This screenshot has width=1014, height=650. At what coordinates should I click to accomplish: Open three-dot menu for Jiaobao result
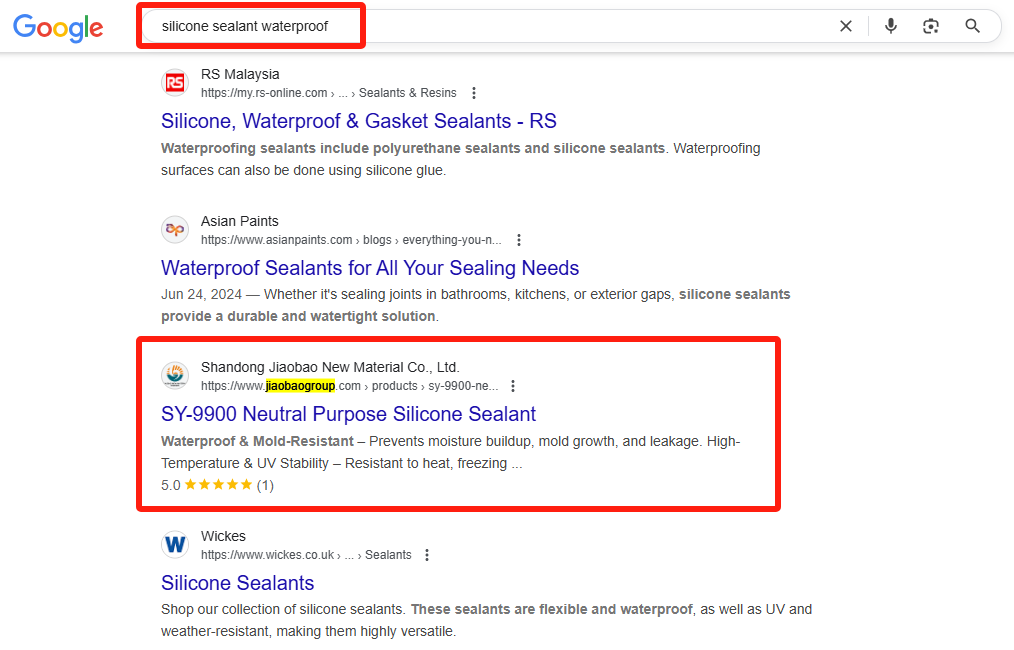513,386
